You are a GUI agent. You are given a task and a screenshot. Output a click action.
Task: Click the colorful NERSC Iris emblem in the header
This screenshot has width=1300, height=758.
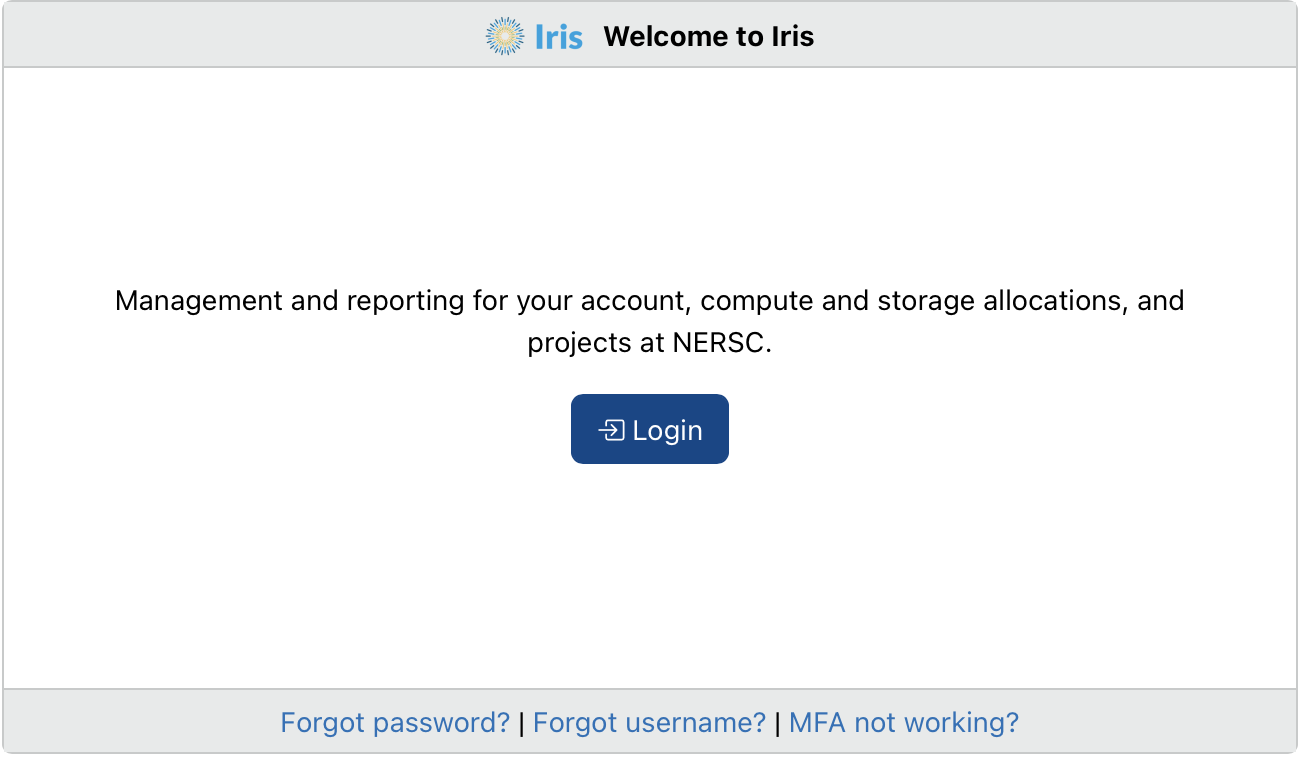(x=505, y=36)
